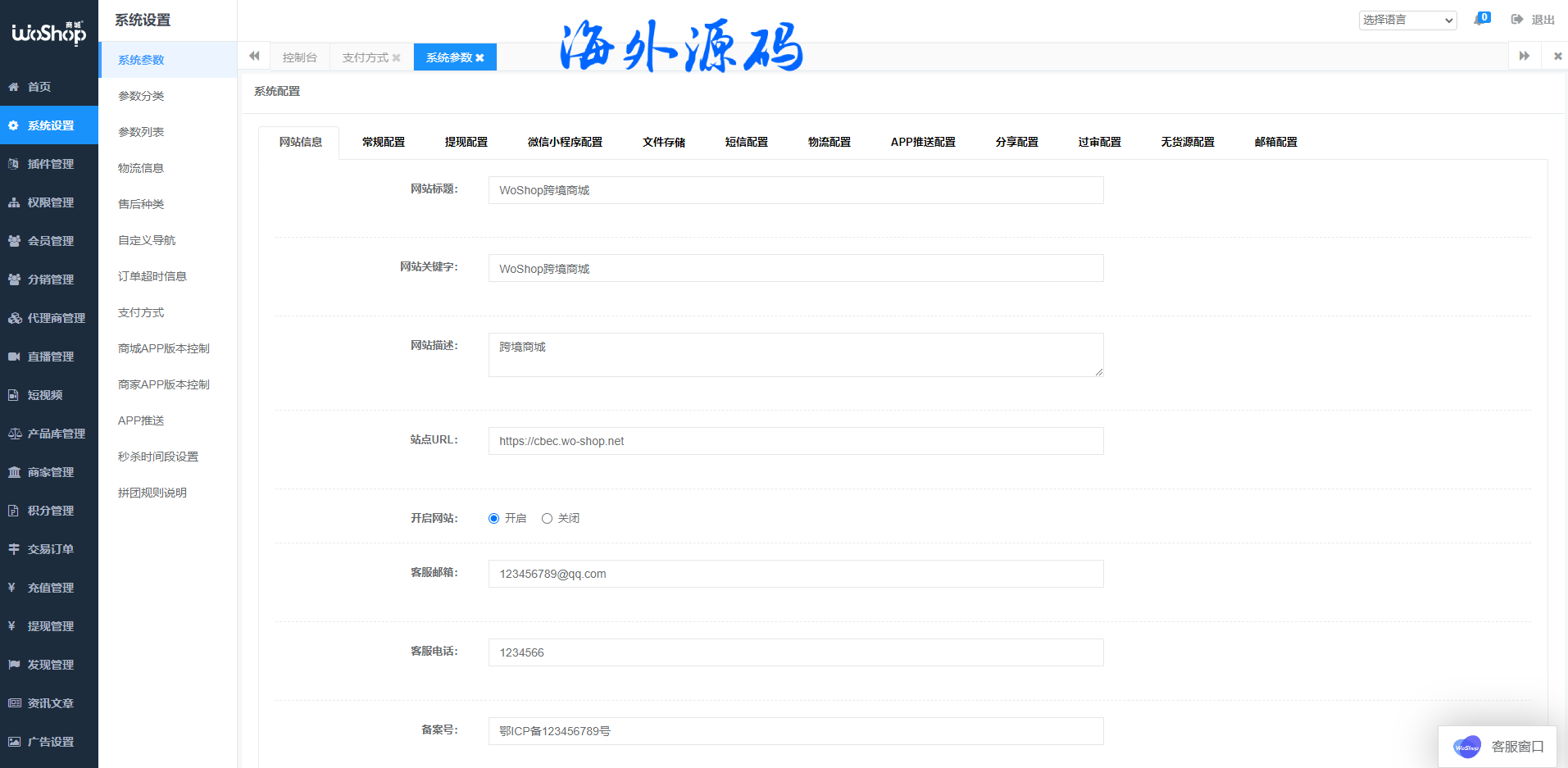Open the 物流信息 submenu link
1568x768 pixels.
[x=141, y=168]
